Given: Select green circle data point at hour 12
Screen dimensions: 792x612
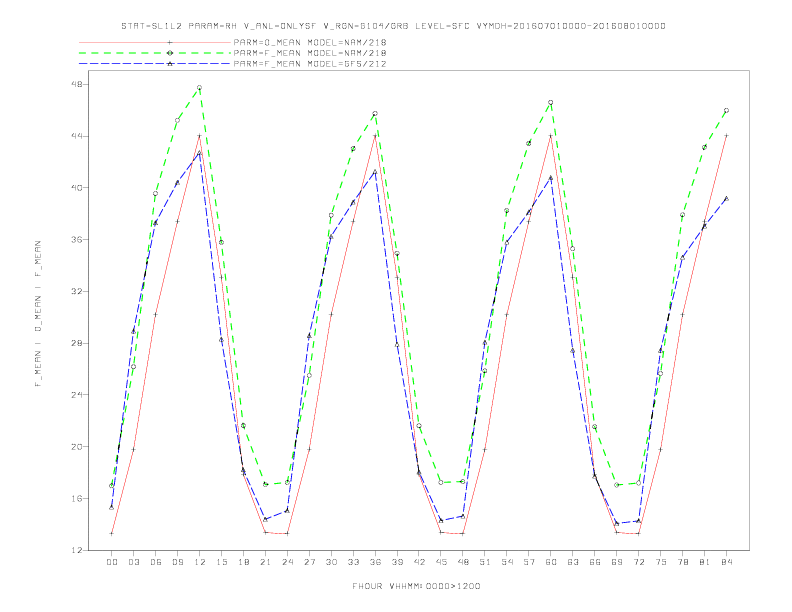Looking at the screenshot, I should coord(200,88).
